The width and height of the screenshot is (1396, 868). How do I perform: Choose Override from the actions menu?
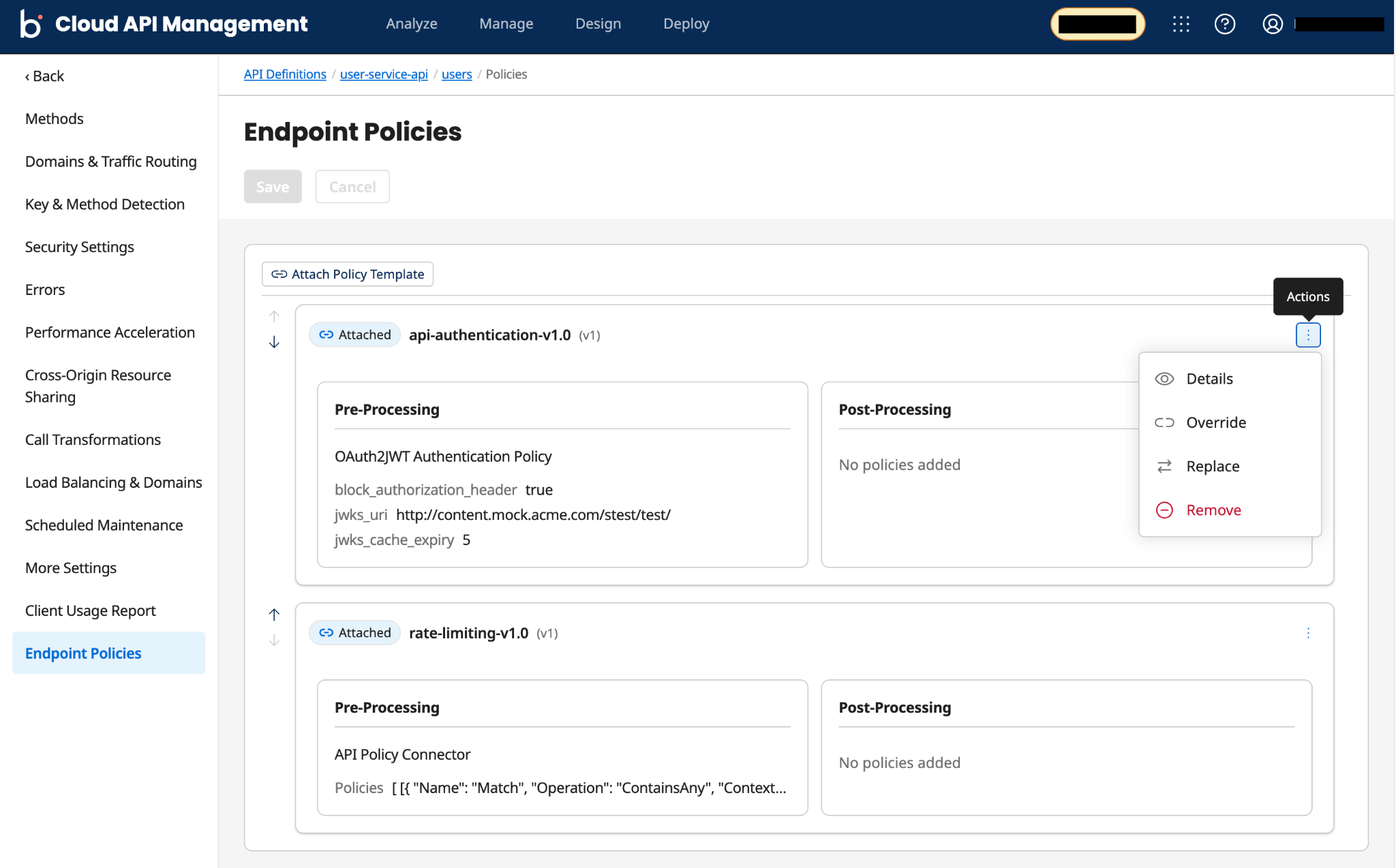pos(1230,422)
